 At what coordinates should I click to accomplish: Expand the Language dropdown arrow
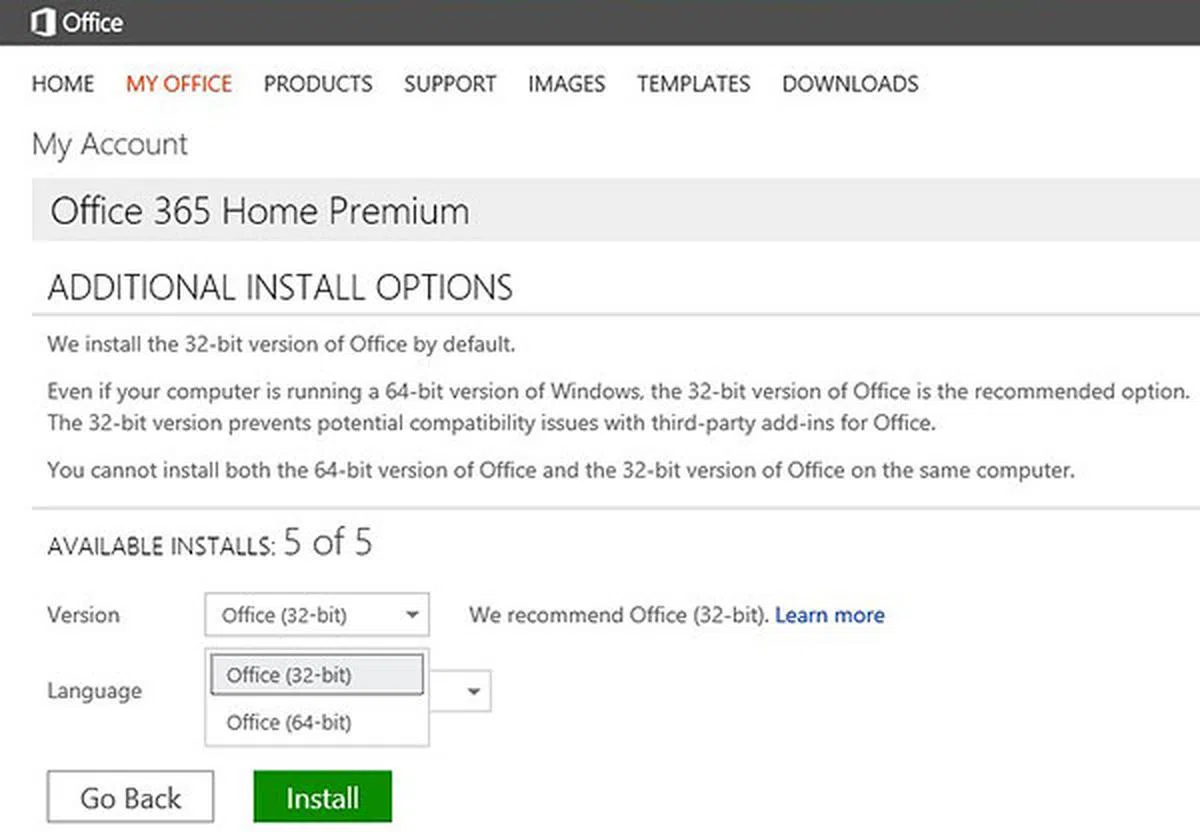[x=475, y=691]
